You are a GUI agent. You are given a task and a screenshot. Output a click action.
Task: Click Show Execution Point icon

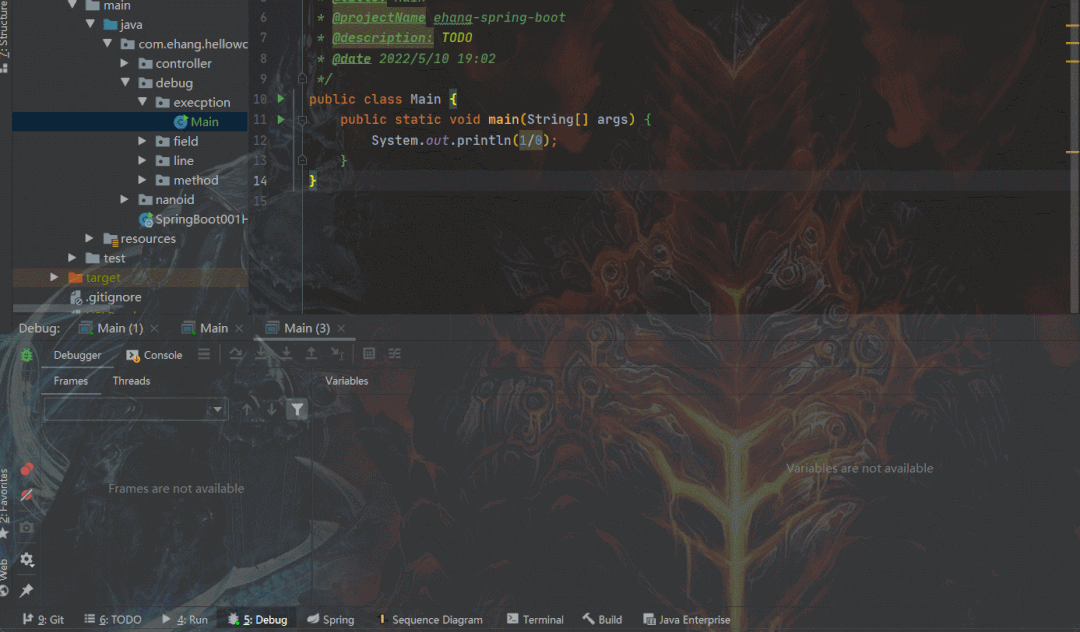tap(204, 354)
